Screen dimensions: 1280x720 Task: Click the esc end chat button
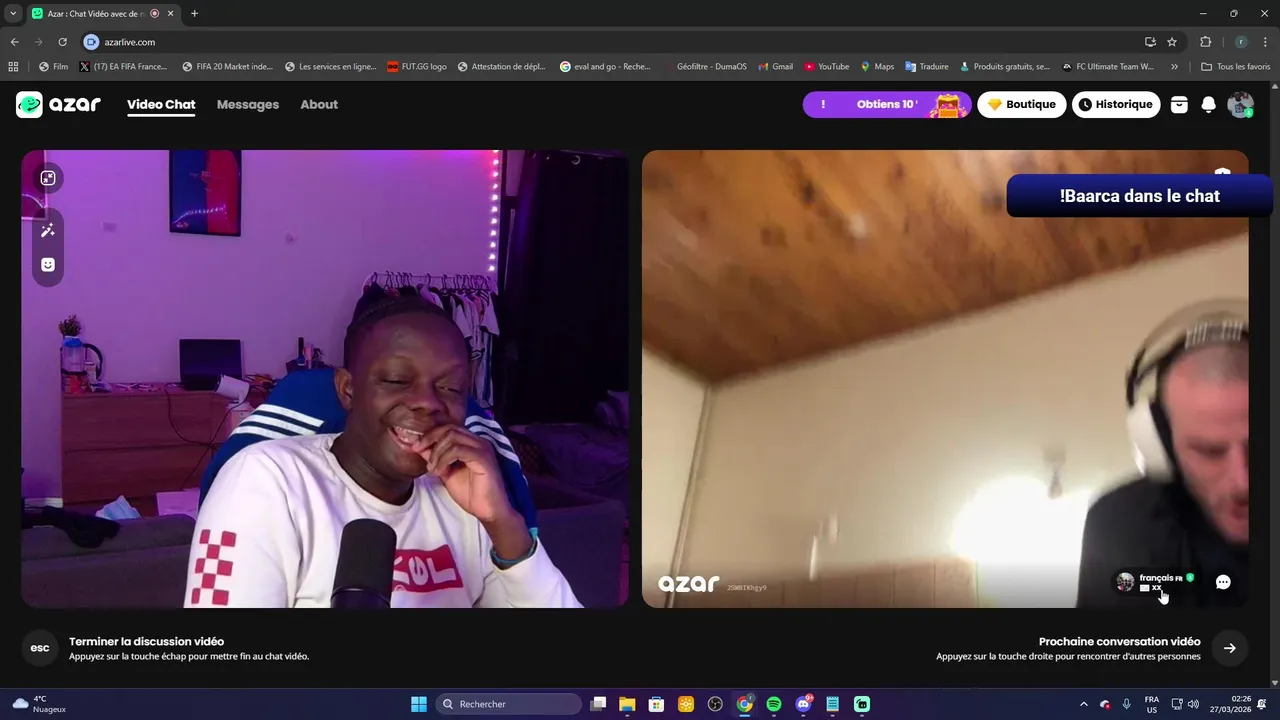pos(40,648)
